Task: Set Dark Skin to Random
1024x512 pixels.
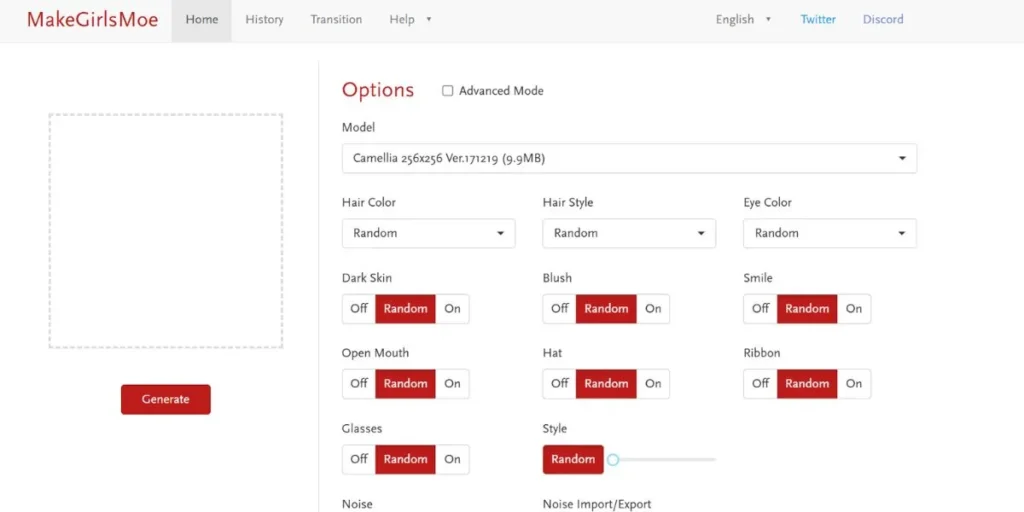Action: click(406, 309)
